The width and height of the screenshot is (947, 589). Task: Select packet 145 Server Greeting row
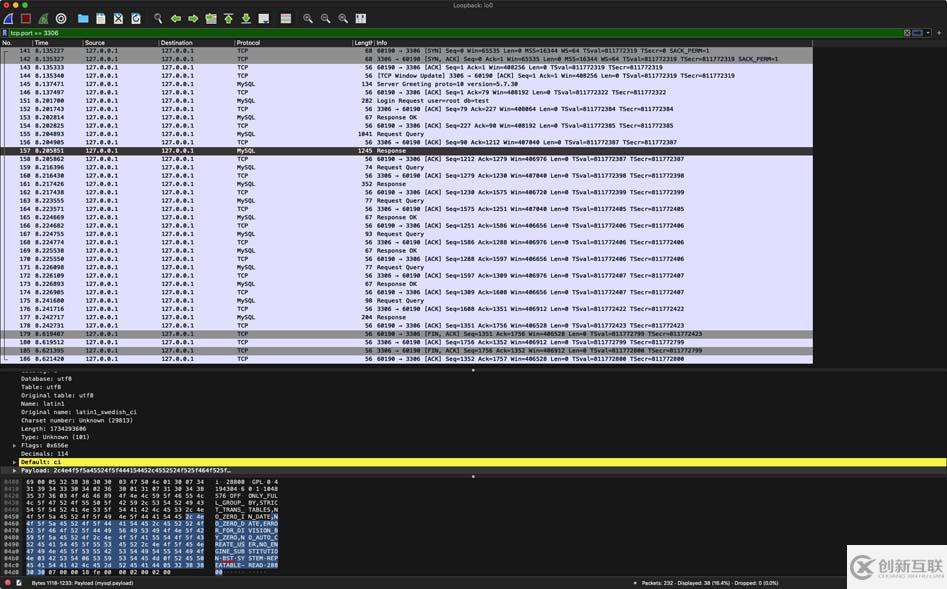406,84
